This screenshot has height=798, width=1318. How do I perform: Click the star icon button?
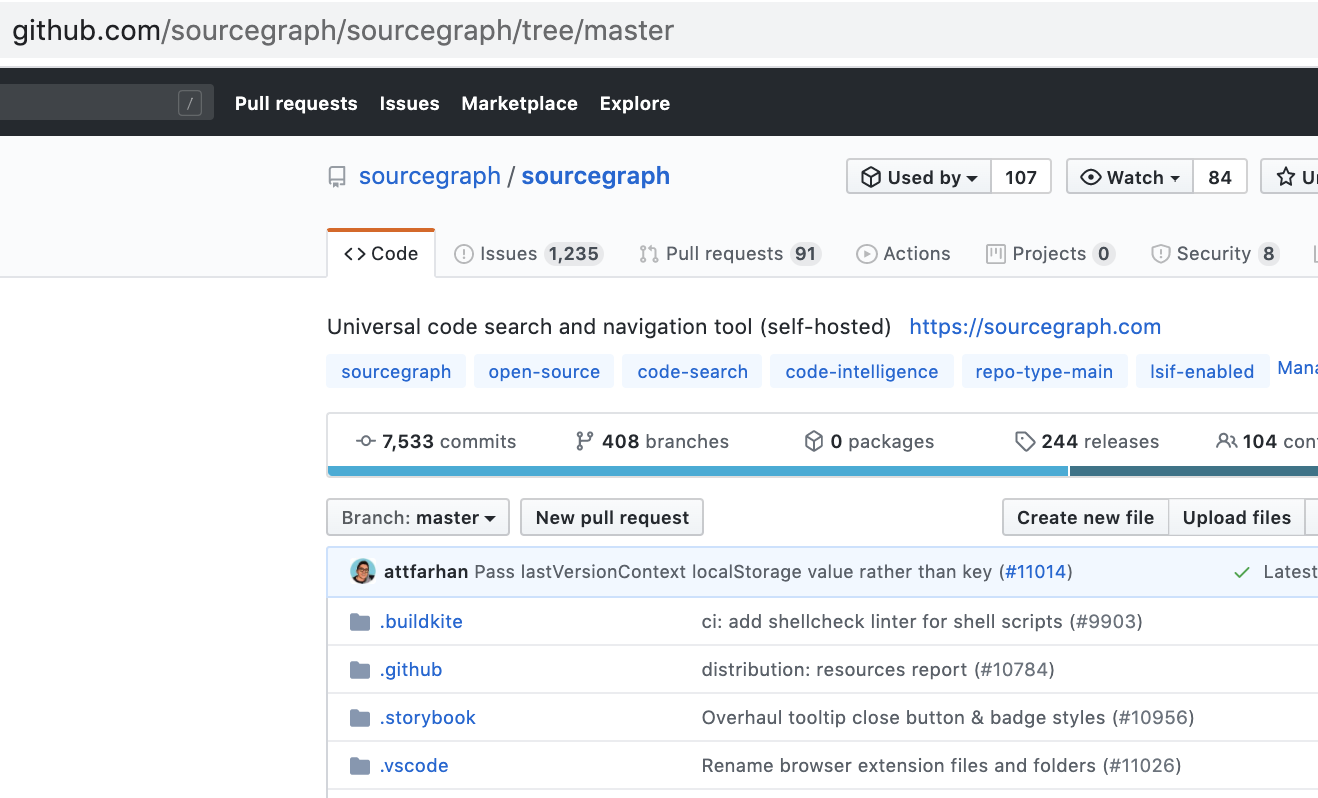1286,177
